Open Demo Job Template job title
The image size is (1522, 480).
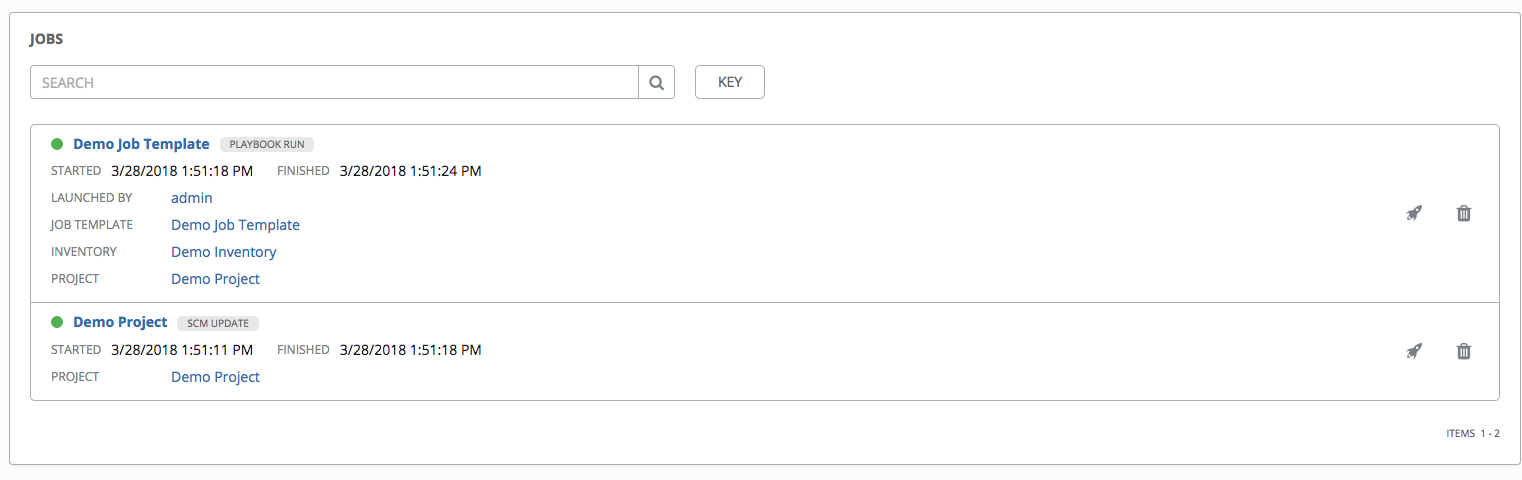tap(141, 144)
